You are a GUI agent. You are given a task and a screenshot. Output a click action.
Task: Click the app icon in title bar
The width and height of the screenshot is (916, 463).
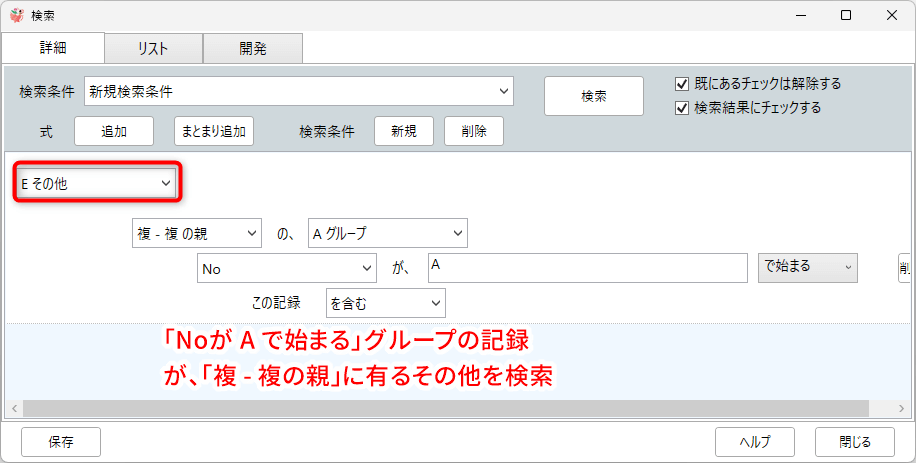(16, 15)
